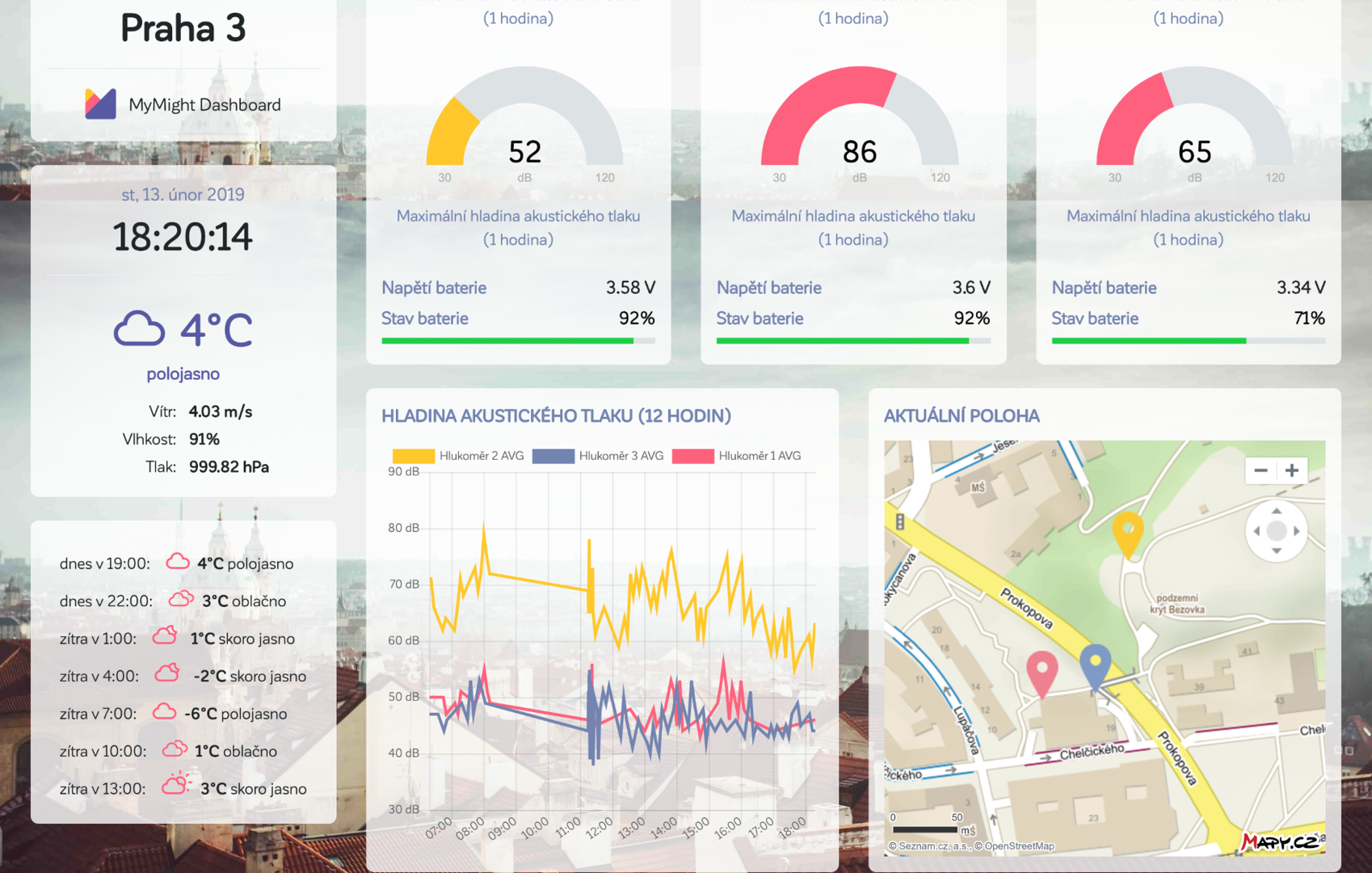Click the 65 dB gauge value
1372x873 pixels.
[x=1194, y=152]
